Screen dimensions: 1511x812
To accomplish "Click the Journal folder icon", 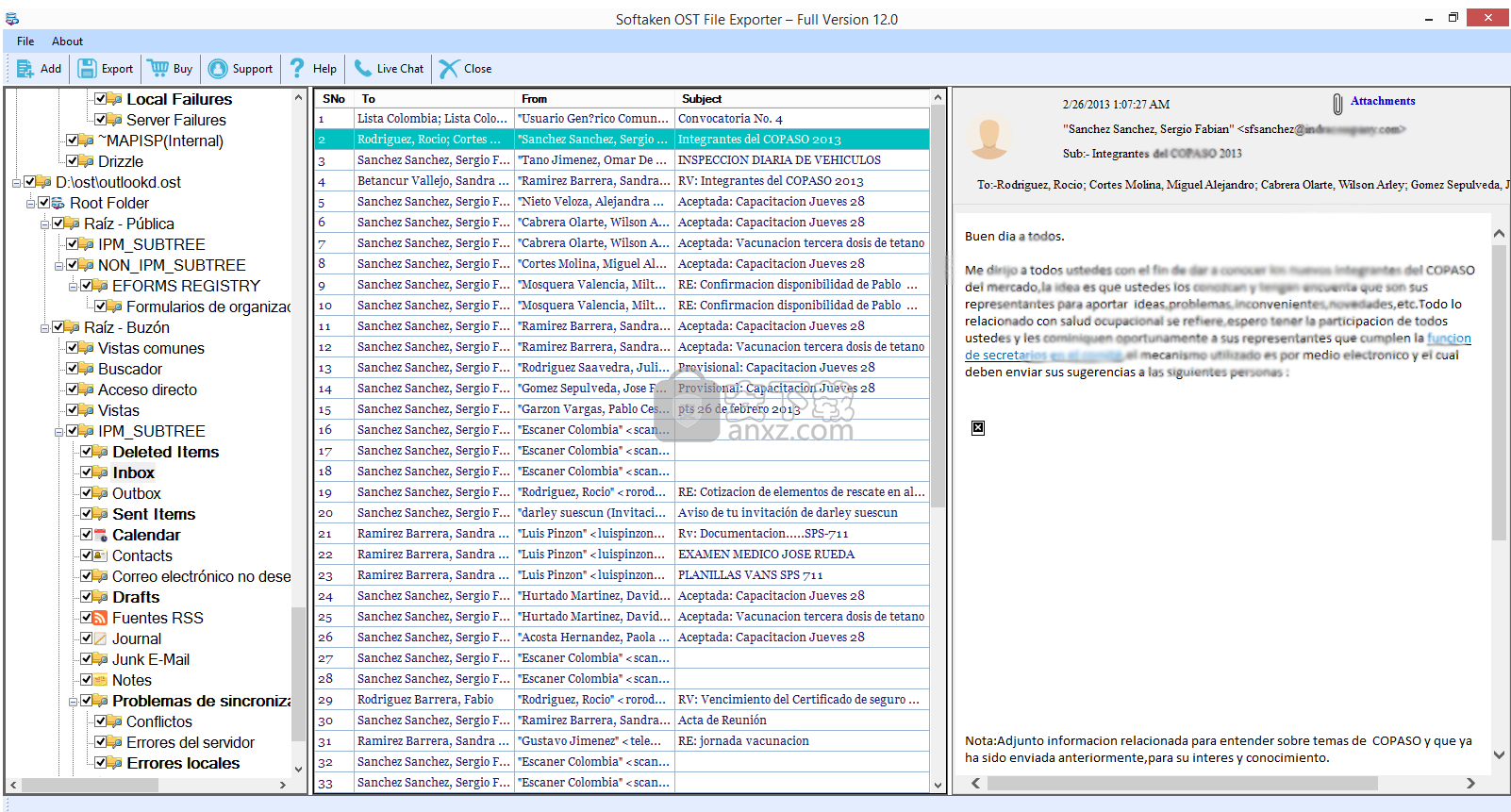I will 101,639.
